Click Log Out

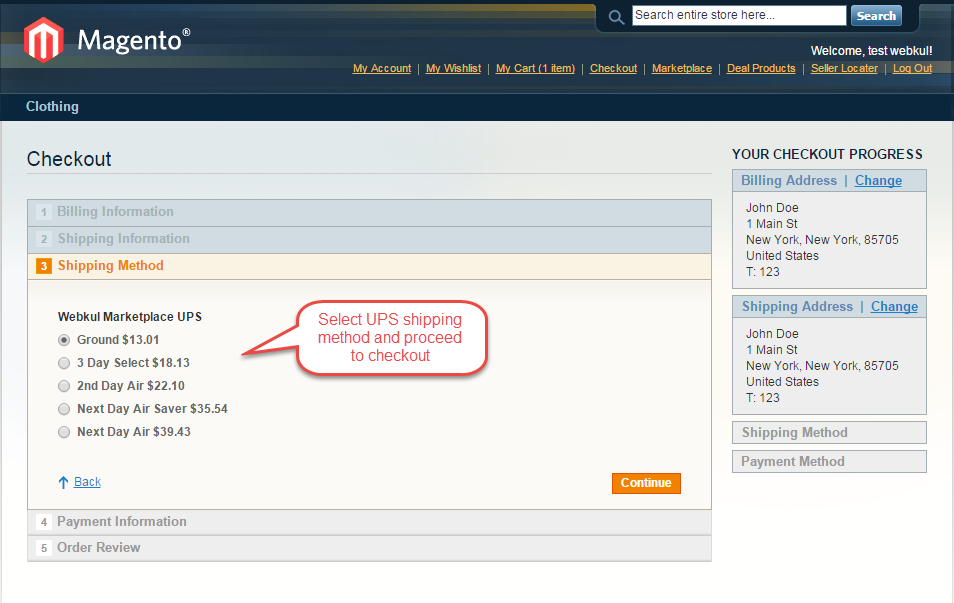click(x=913, y=68)
